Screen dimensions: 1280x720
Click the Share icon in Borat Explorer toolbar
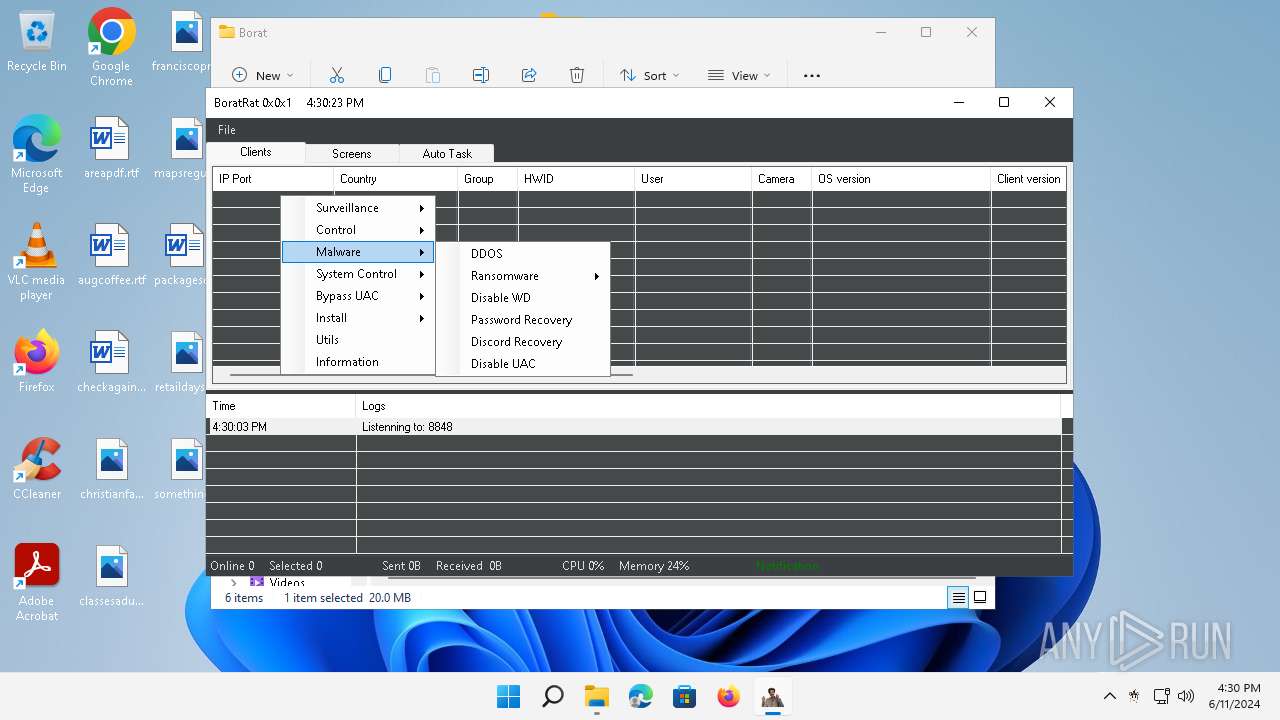[529, 75]
